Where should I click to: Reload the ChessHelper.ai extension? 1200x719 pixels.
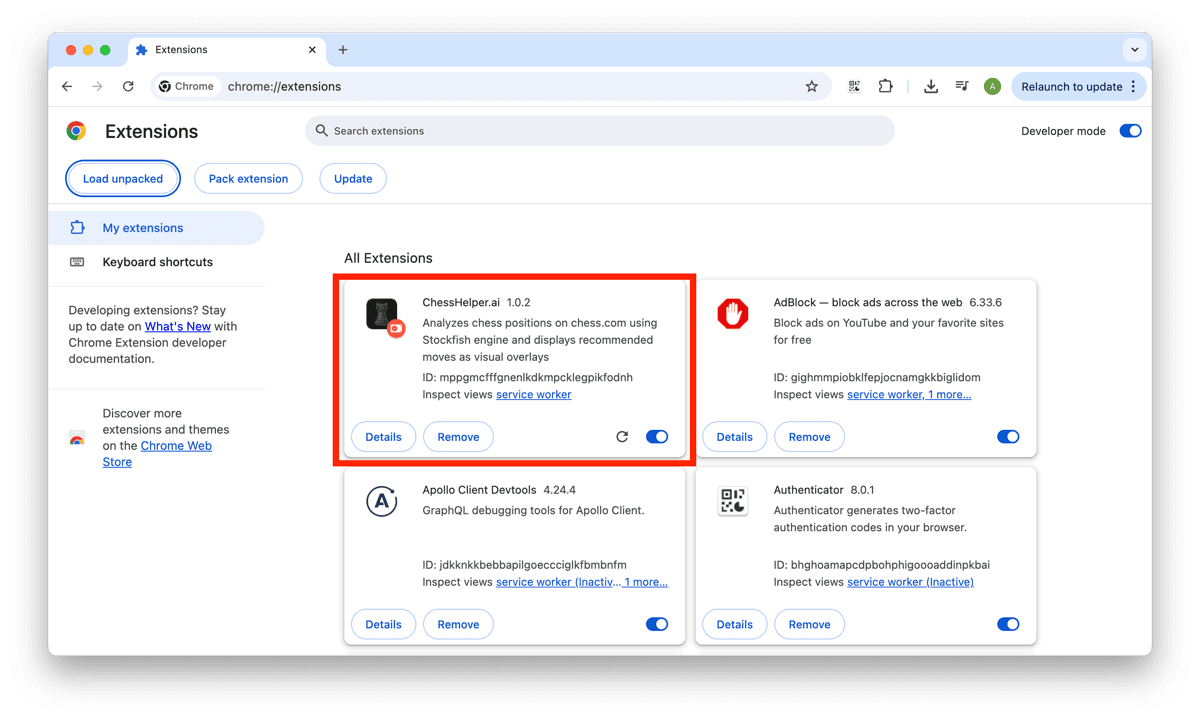622,436
